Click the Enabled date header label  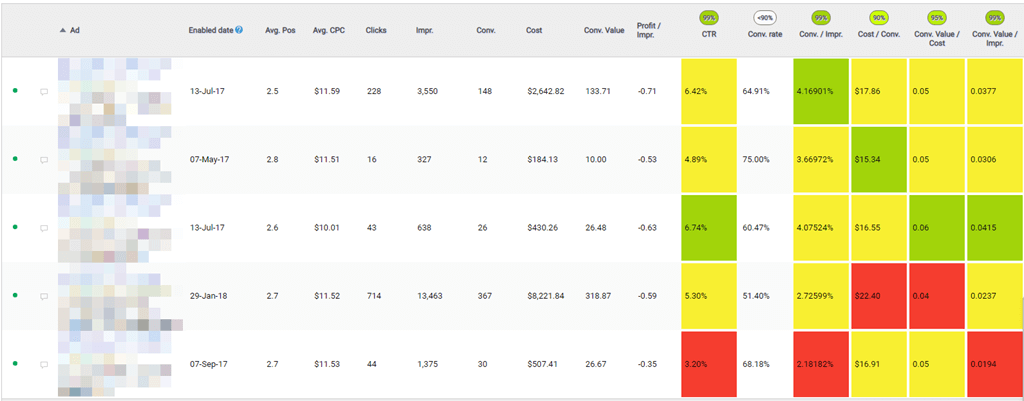click(x=210, y=31)
